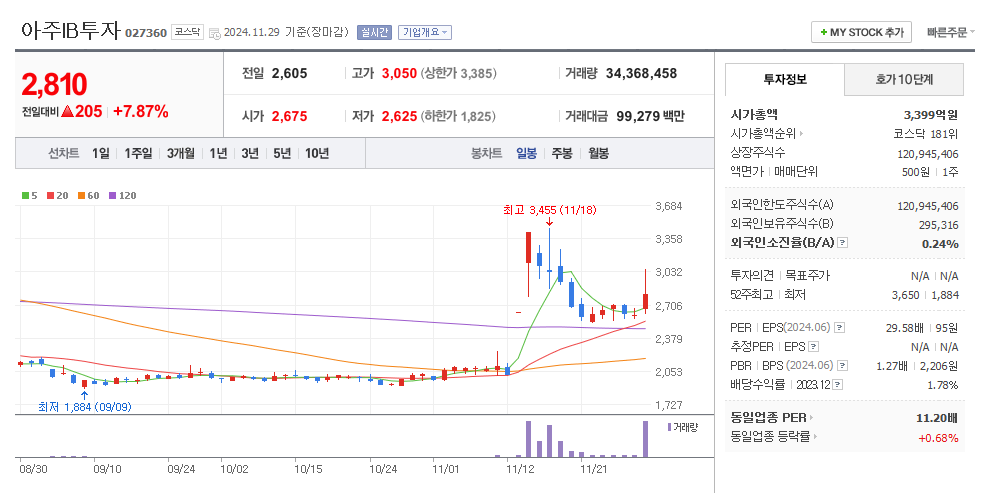Select the 3개월 line chart

pos(181,154)
